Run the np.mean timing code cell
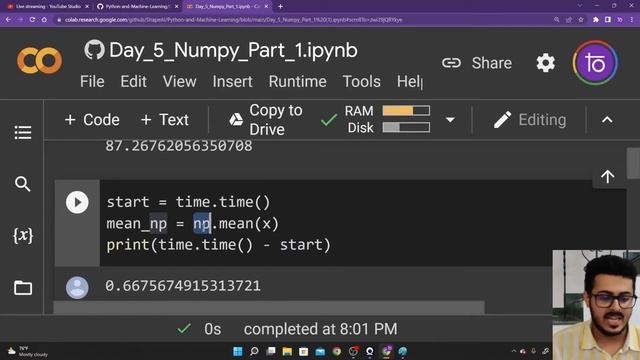The height and width of the screenshot is (360, 640). coord(77,202)
